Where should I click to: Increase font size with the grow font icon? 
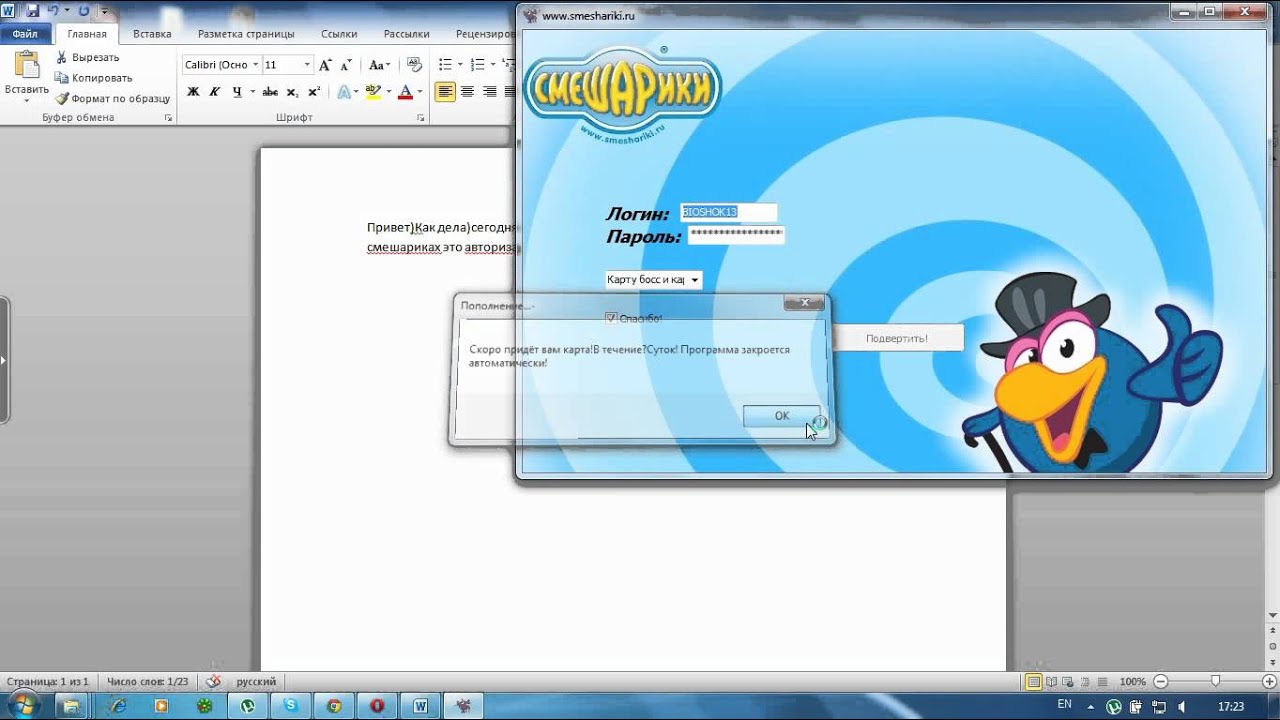tap(325, 65)
